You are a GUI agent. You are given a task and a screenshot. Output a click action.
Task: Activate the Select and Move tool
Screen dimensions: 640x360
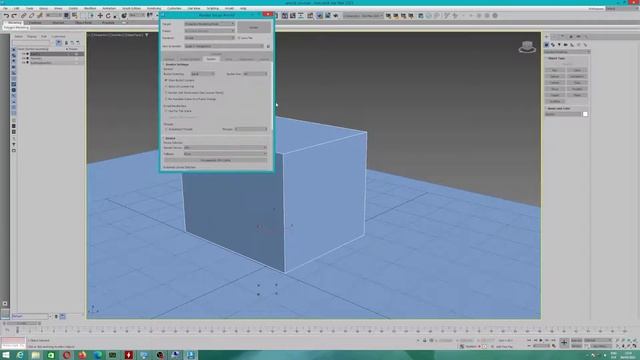click(x=100, y=16)
